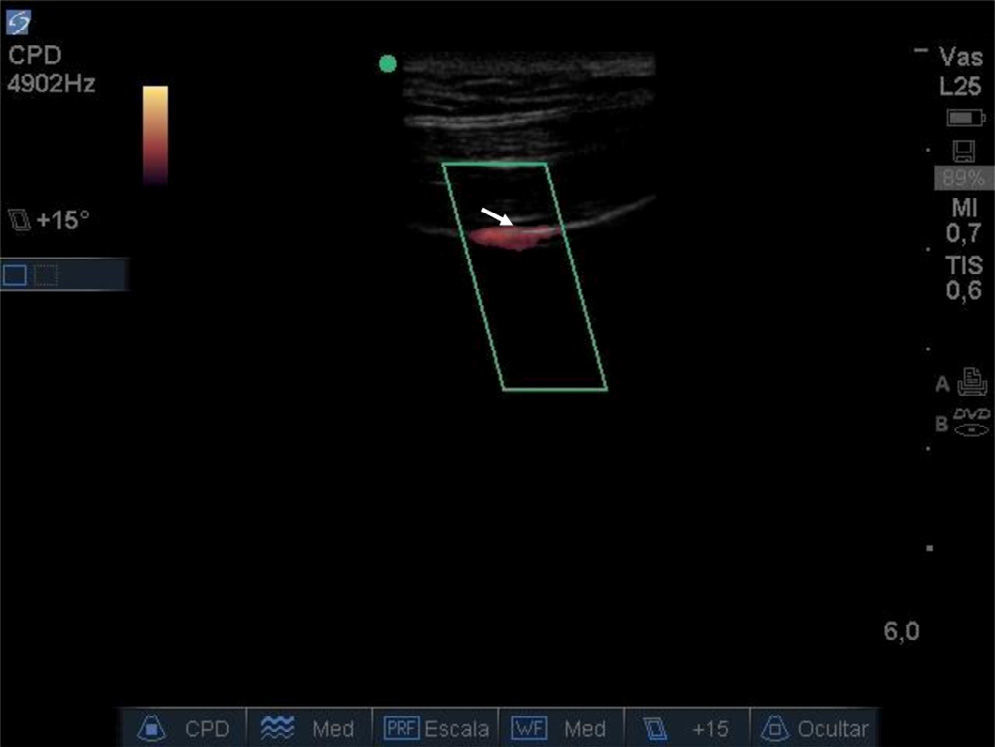Click the battery status icon
Viewport: 995px width, 747px height.
965,118
